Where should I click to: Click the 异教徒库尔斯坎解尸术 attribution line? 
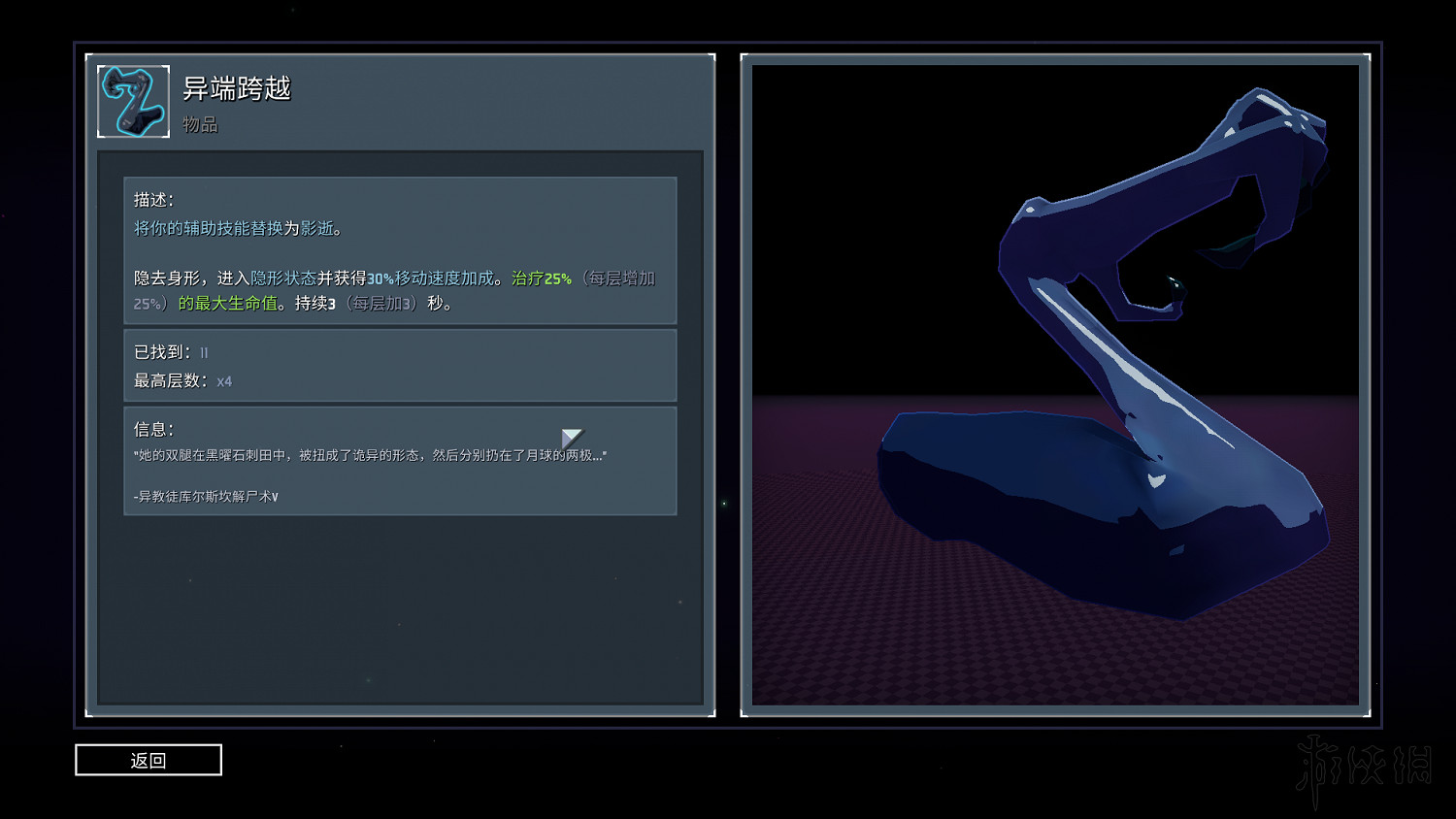click(206, 497)
